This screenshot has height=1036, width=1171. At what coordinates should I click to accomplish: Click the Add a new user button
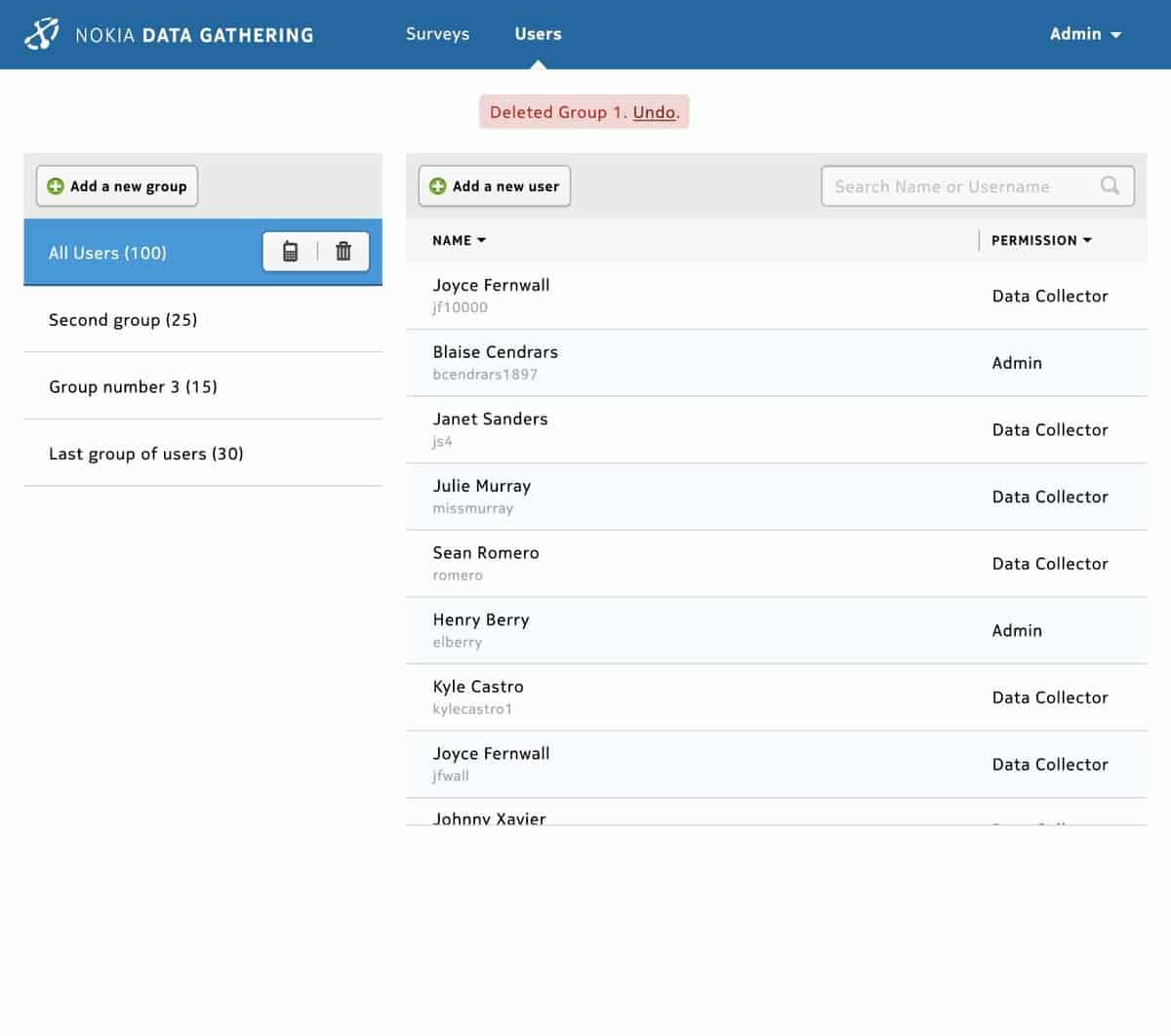495,186
